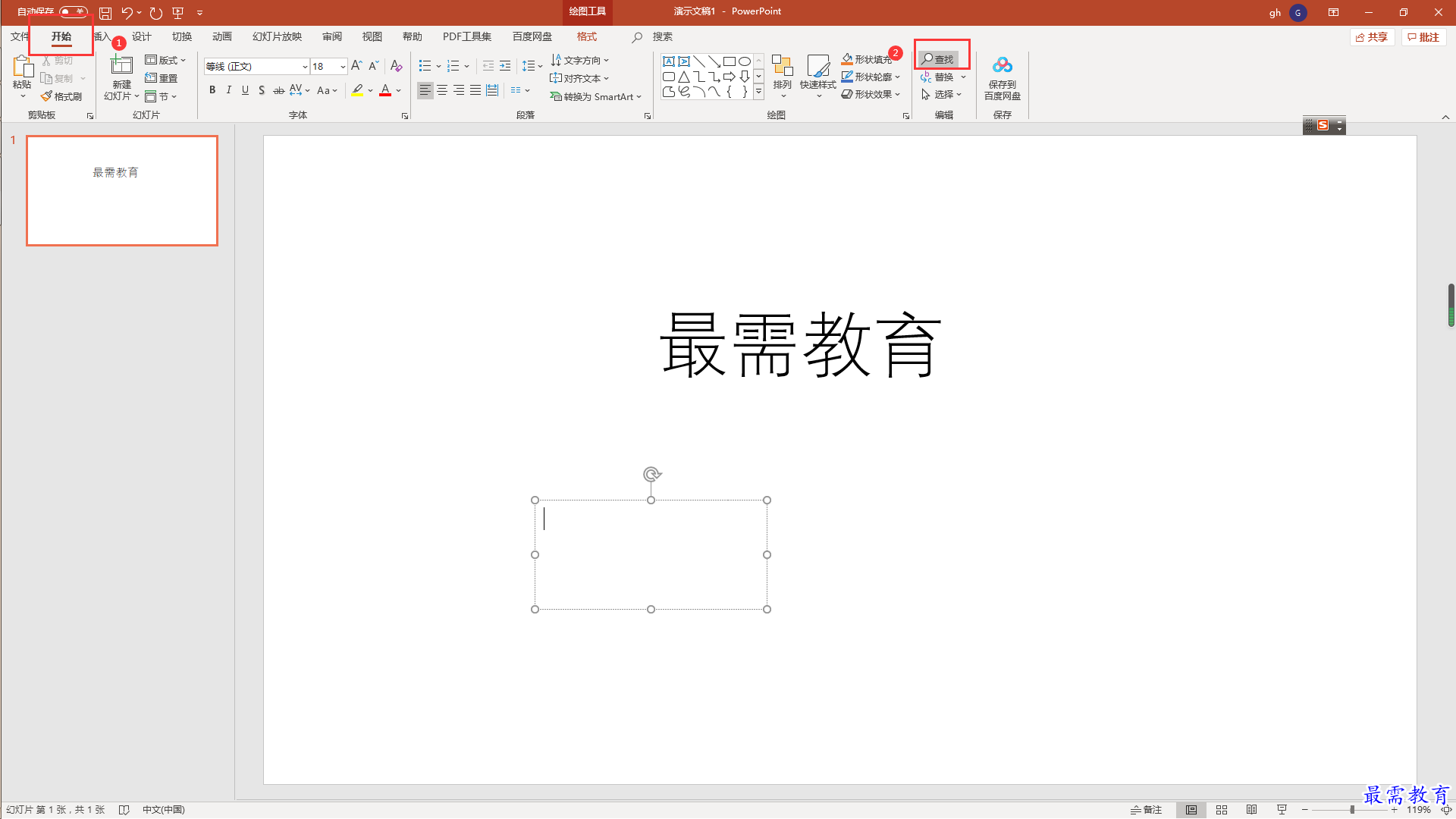1456x819 pixels.
Task: Toggle Normal view in status bar
Action: (x=1191, y=810)
